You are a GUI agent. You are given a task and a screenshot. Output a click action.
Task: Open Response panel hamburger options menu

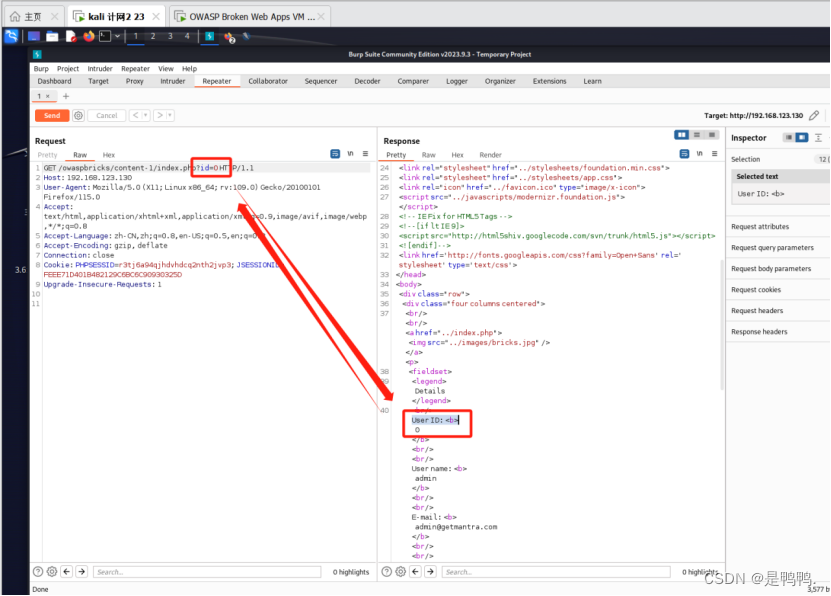point(714,154)
